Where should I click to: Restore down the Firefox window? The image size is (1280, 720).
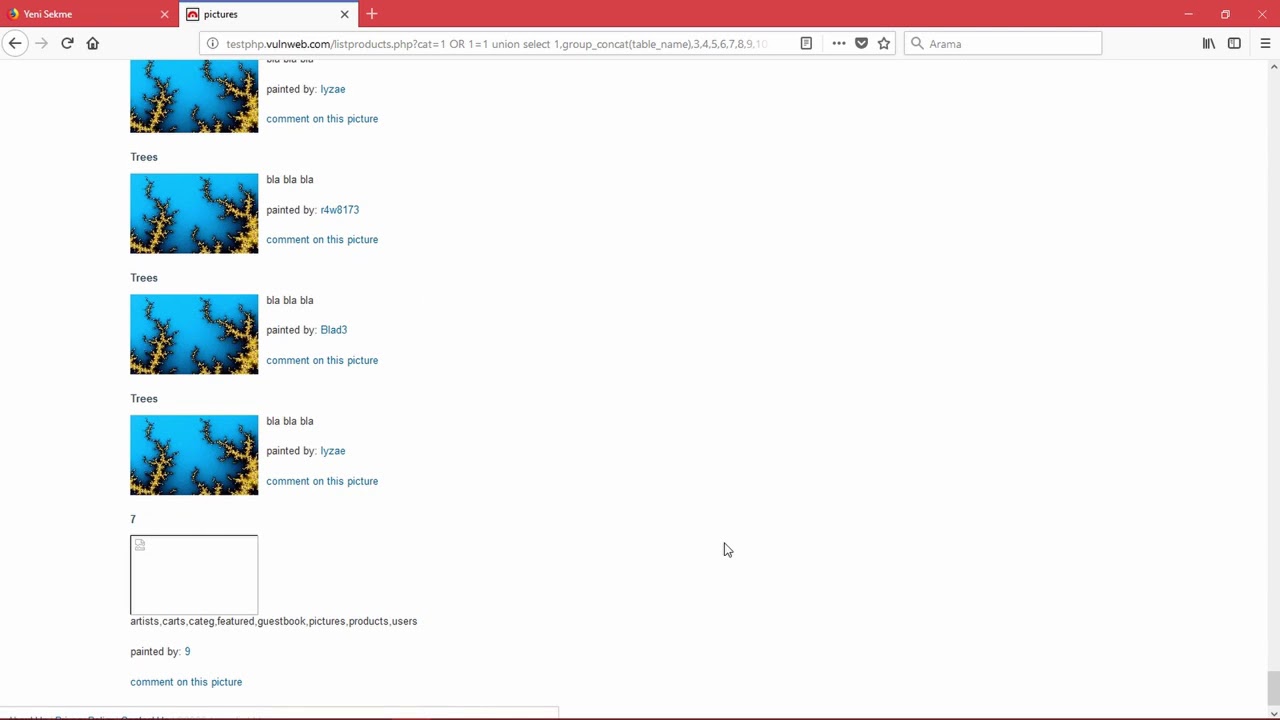click(x=1225, y=14)
